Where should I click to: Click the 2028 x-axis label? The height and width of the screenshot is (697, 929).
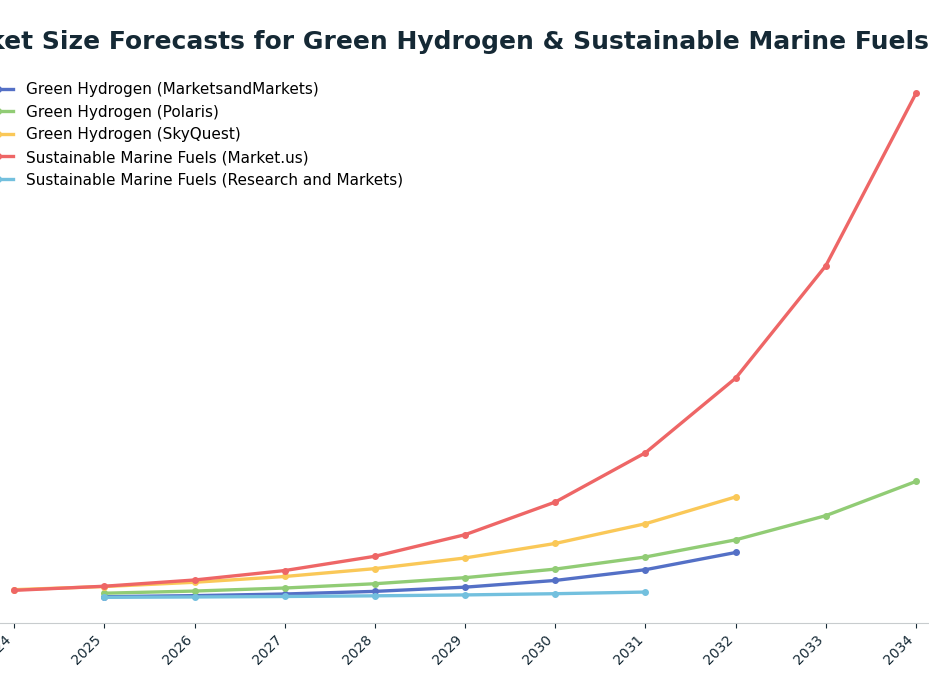pyautogui.click(x=358, y=650)
